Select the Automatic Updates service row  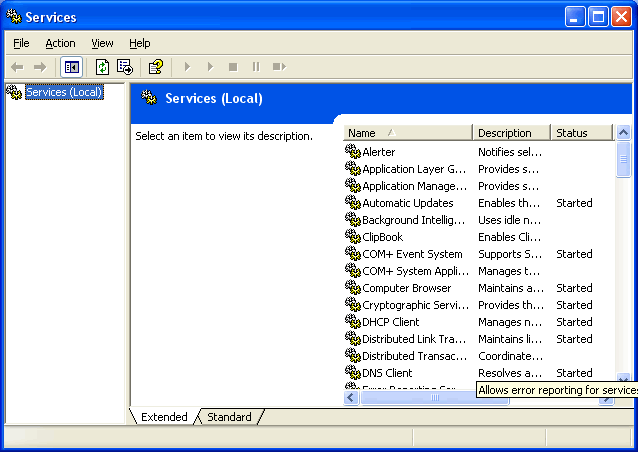407,203
